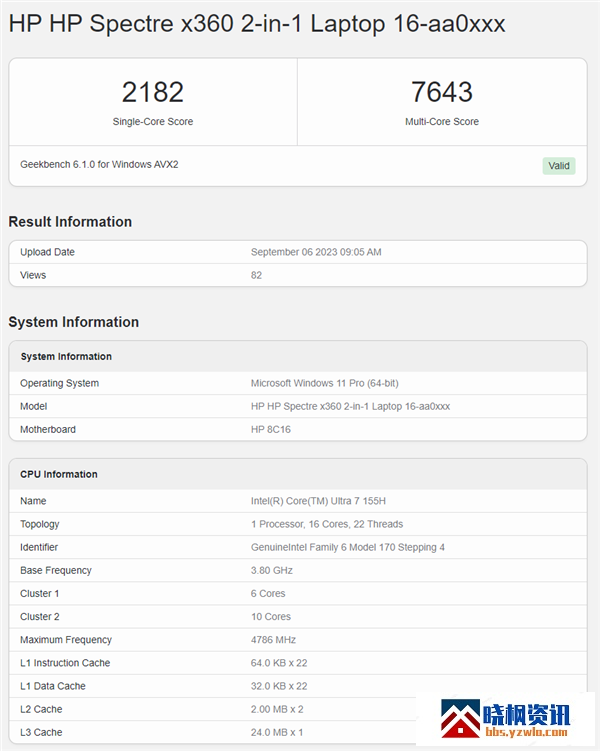Click the 10 Cores value
The height and width of the screenshot is (751, 600).
[x=271, y=616]
